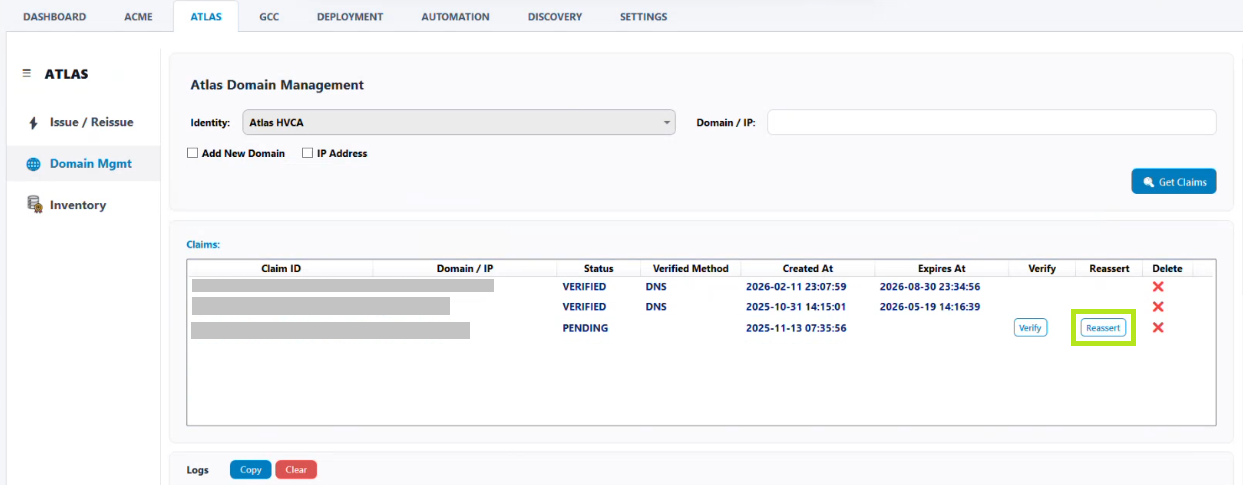Open the ACME tab
The height and width of the screenshot is (485, 1243).
pos(138,17)
